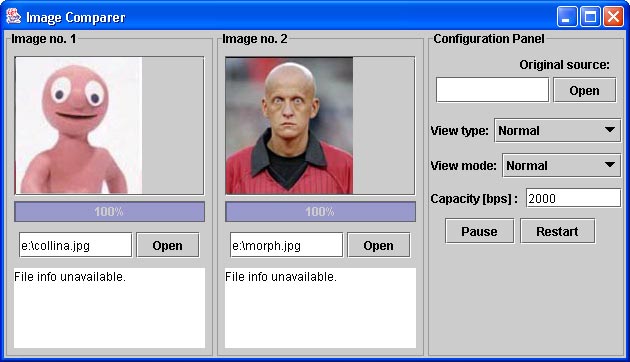Open file for Image no. 1
The width and height of the screenshot is (630, 362).
(168, 245)
